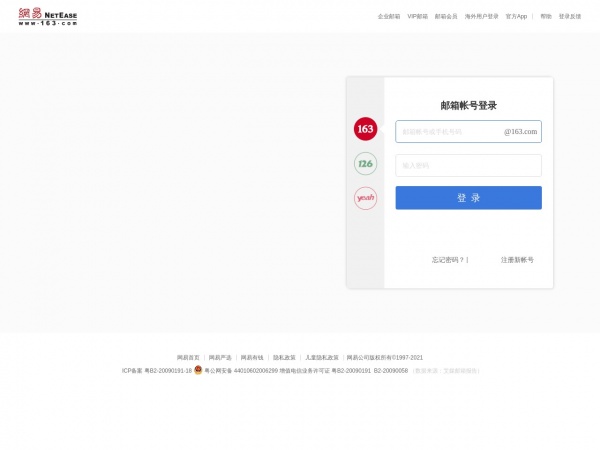Click the police badge icon in footer
Viewport: 600px width, 450px height.
point(198,370)
